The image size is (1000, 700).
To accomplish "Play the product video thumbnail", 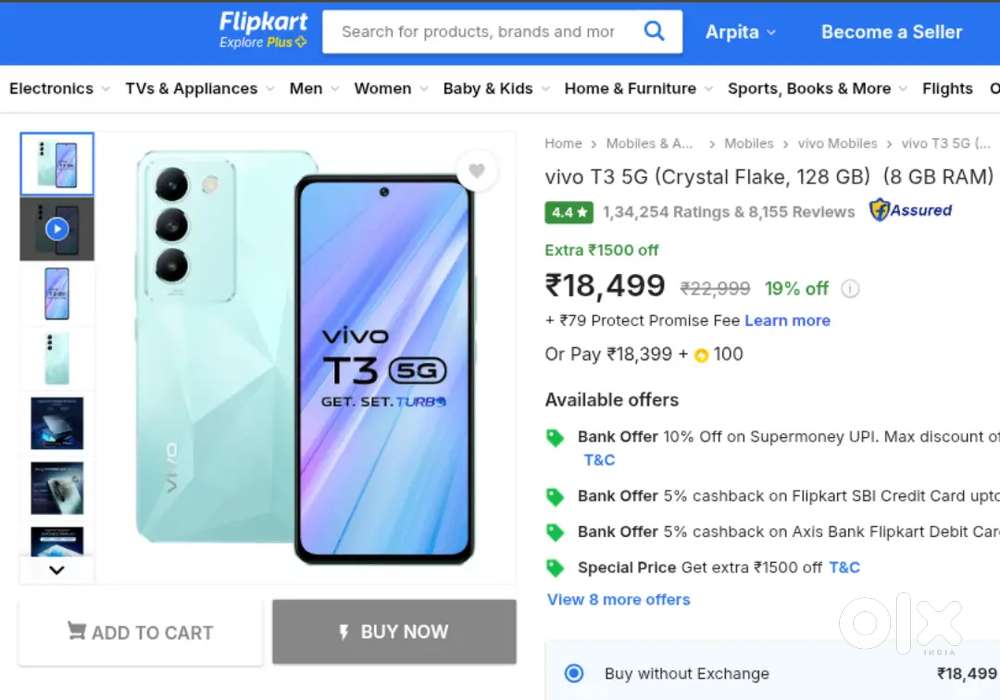I will pos(57,228).
